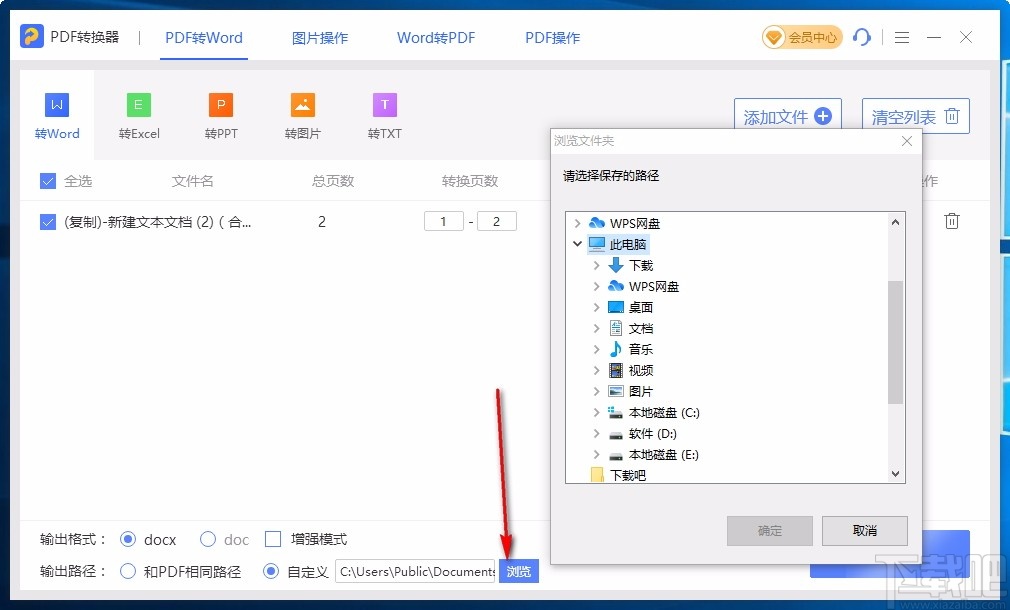Viewport: 1010px width, 610px height.
Task: Enable the 增强模式 checkbox
Action: [x=272, y=539]
